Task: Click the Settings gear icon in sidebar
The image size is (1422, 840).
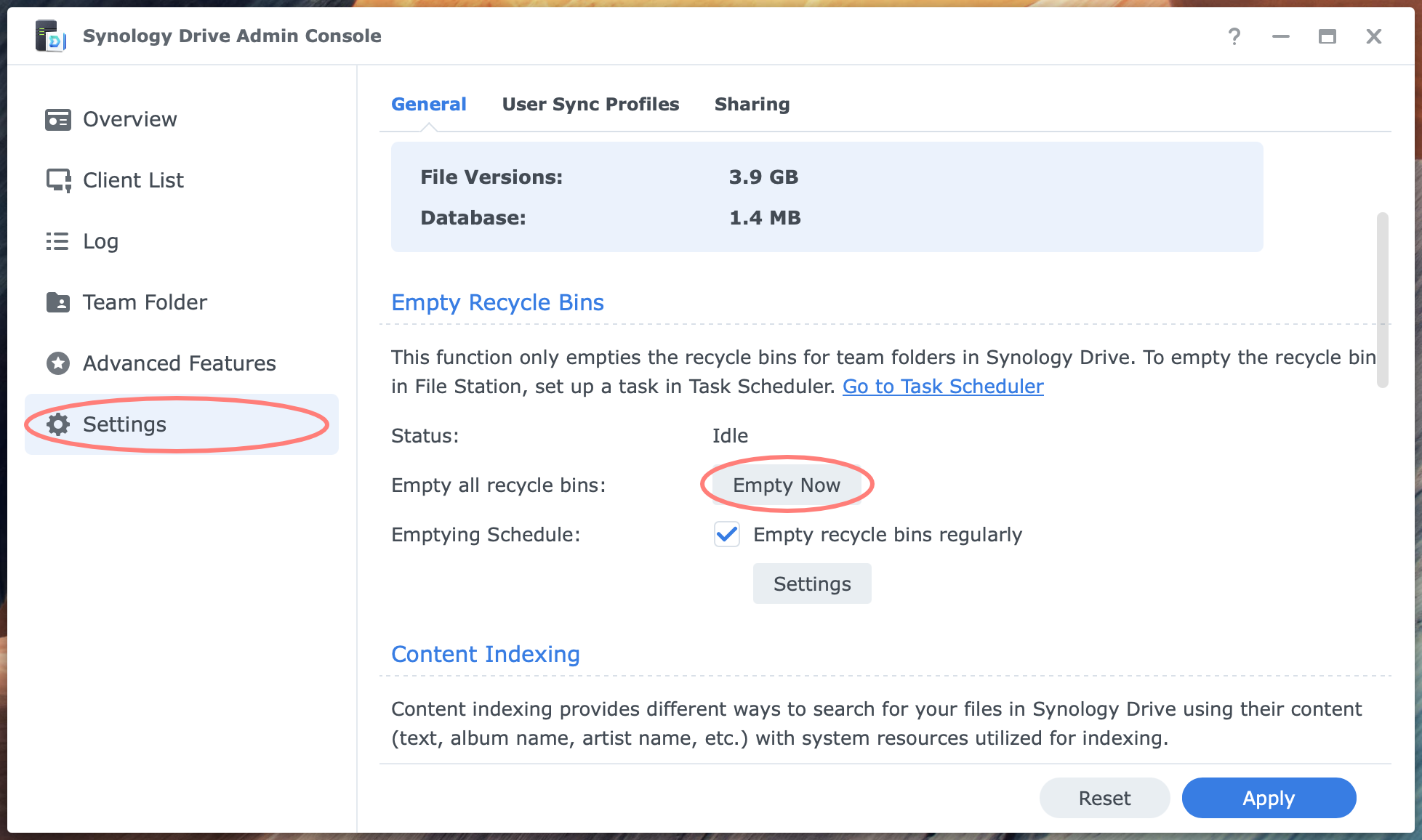Action: point(57,424)
